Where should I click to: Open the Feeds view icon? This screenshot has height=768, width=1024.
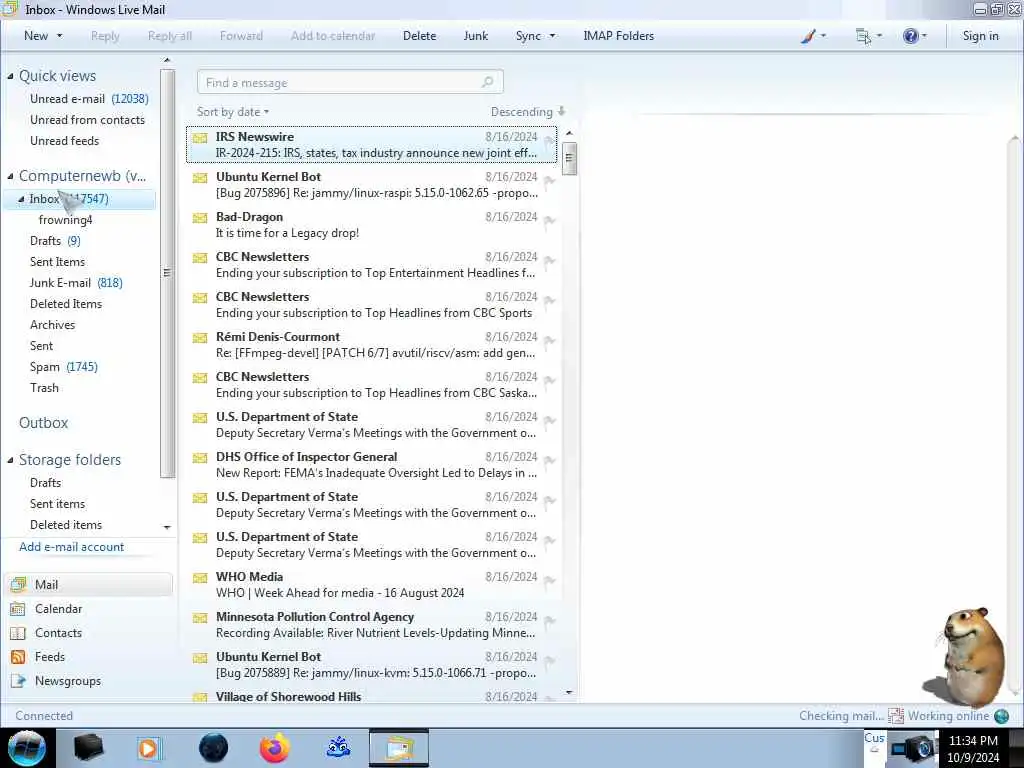click(x=18, y=657)
